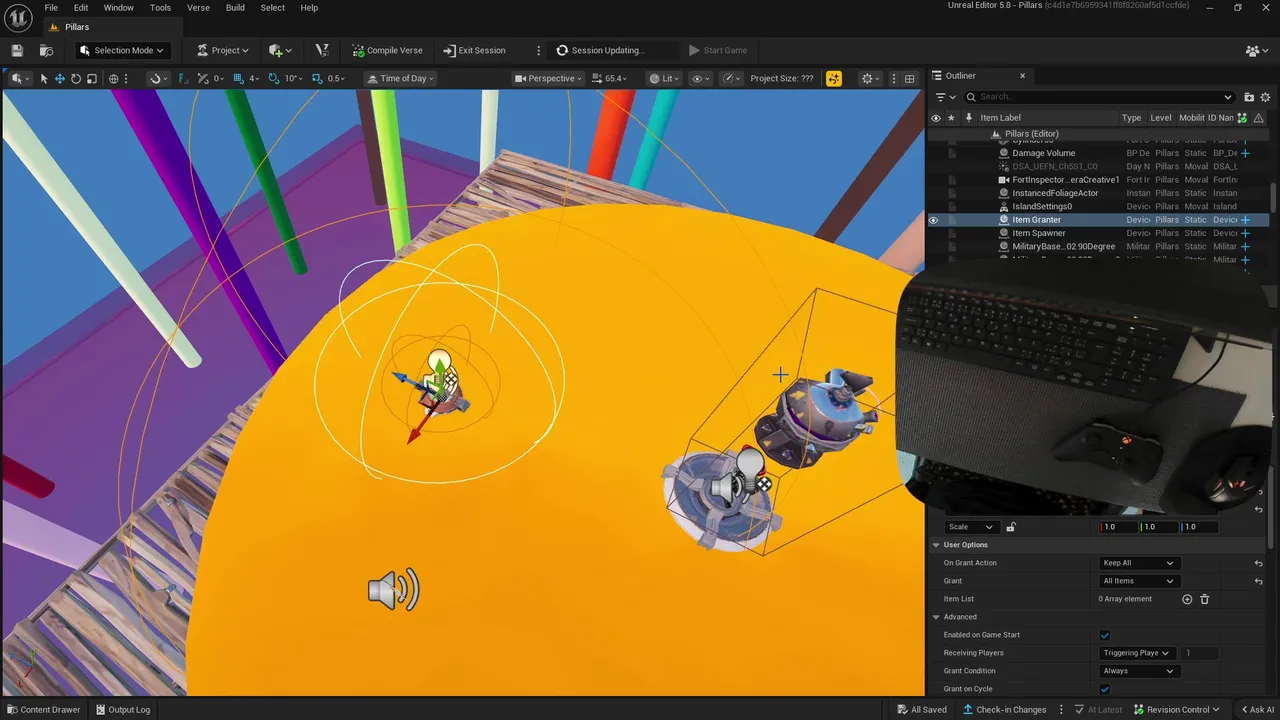Open the Selection Mode dropdown
The image size is (1280, 720).
121,50
